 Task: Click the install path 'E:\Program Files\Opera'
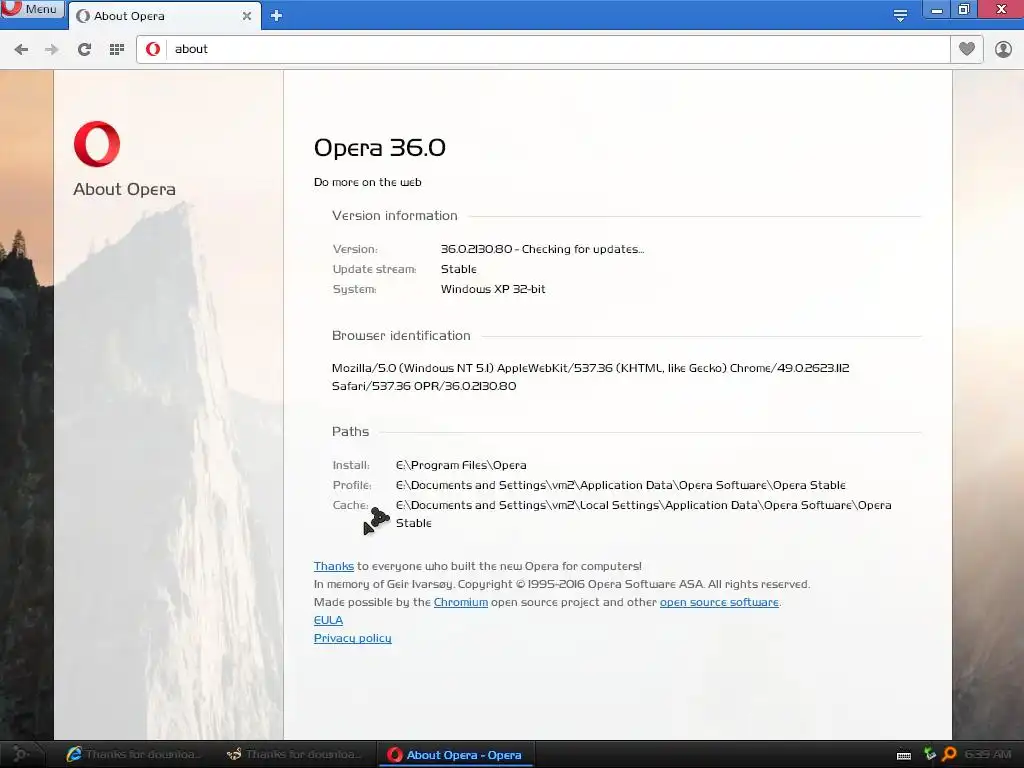click(461, 465)
